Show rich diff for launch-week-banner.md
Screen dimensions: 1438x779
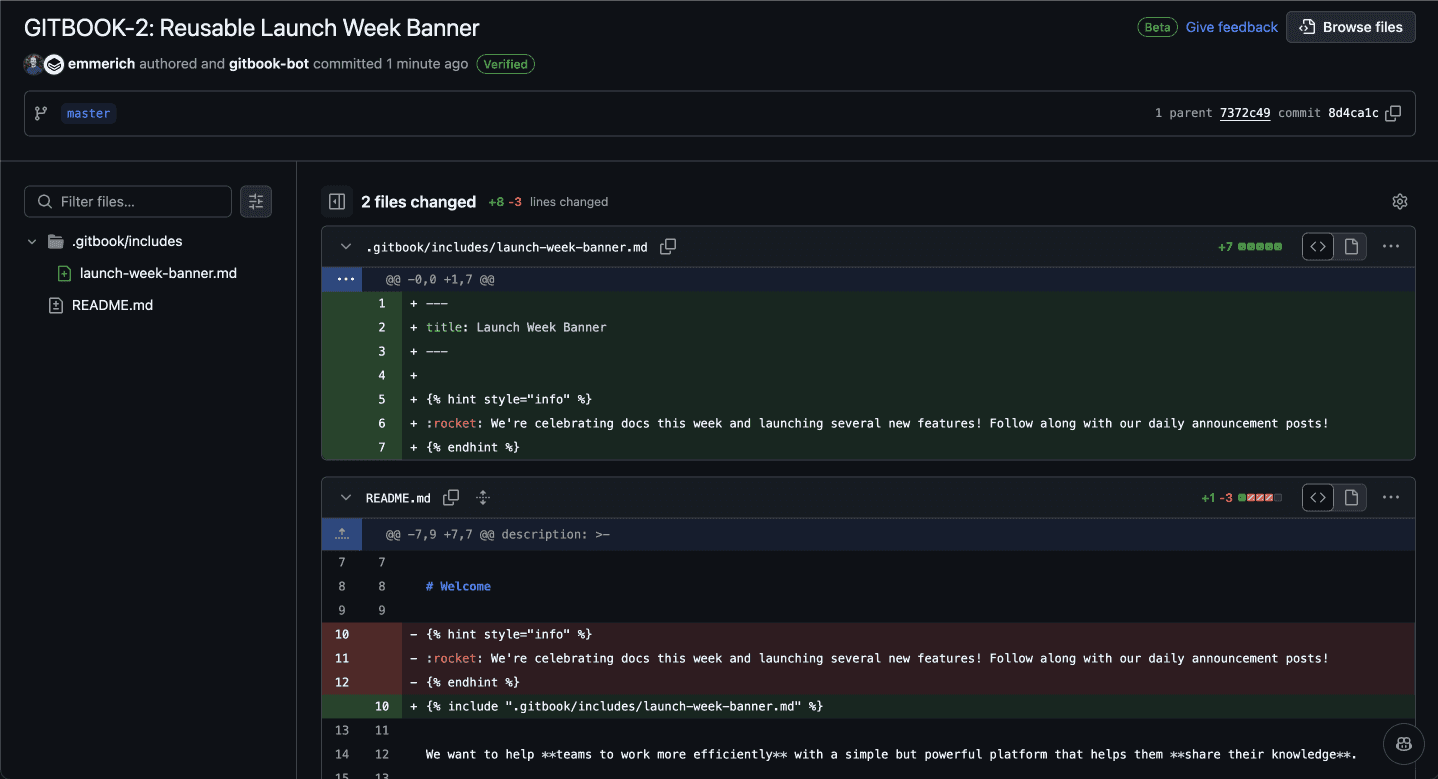click(x=1351, y=246)
